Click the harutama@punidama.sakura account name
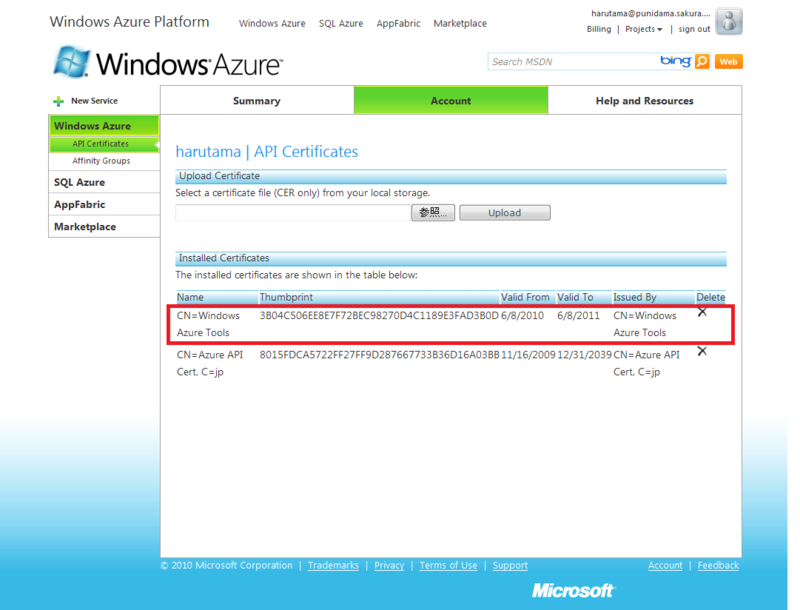Viewport: 800px width, 610px height. click(651, 13)
